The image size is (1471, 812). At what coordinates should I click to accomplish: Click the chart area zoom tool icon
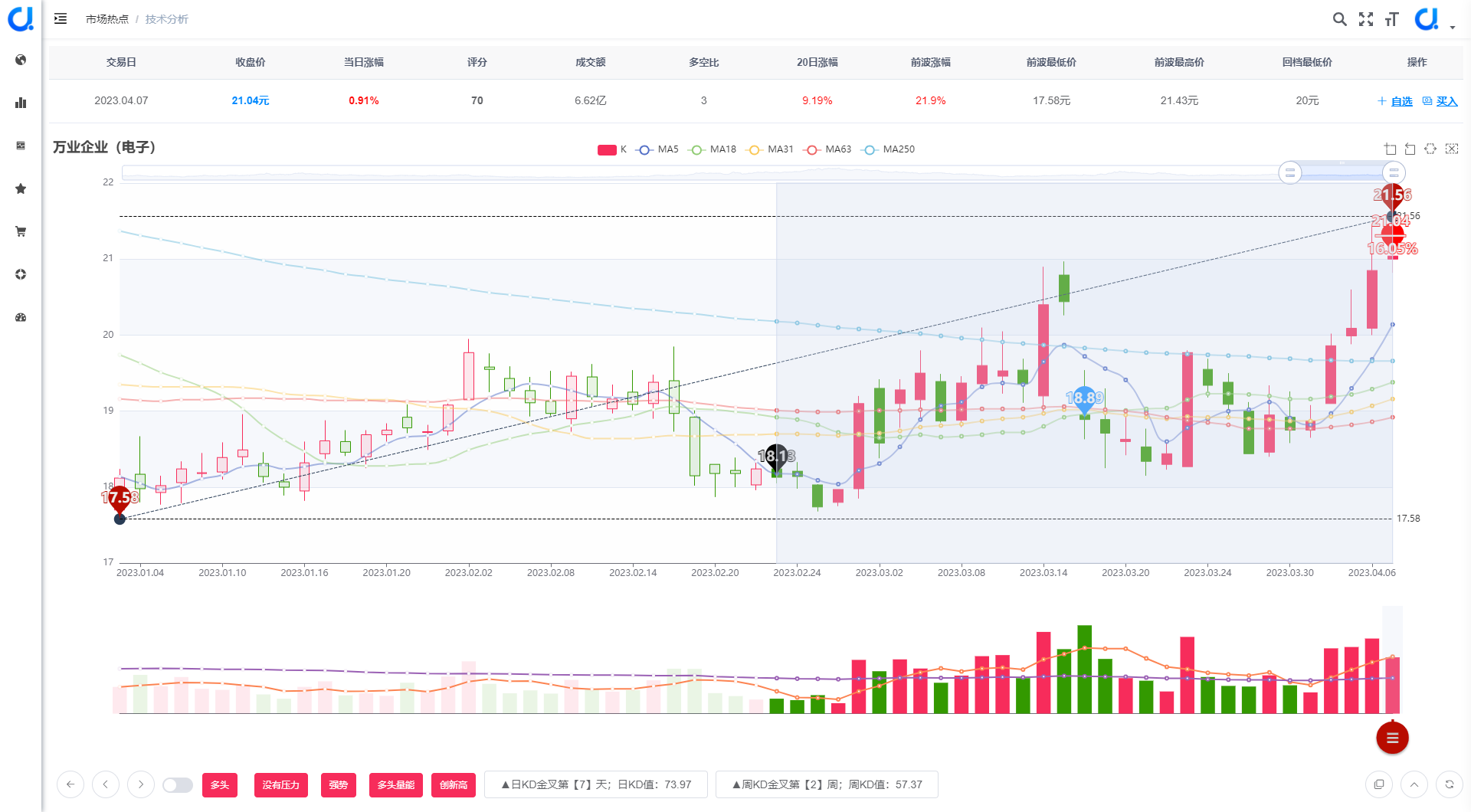point(1390,149)
